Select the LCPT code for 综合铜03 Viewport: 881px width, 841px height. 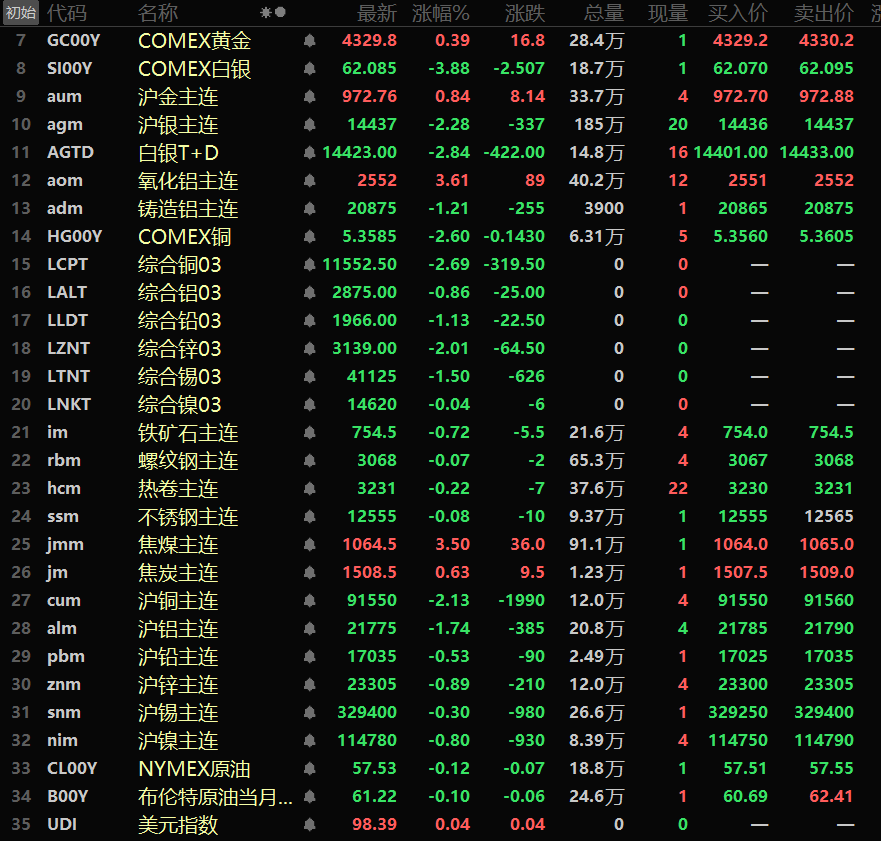point(67,265)
